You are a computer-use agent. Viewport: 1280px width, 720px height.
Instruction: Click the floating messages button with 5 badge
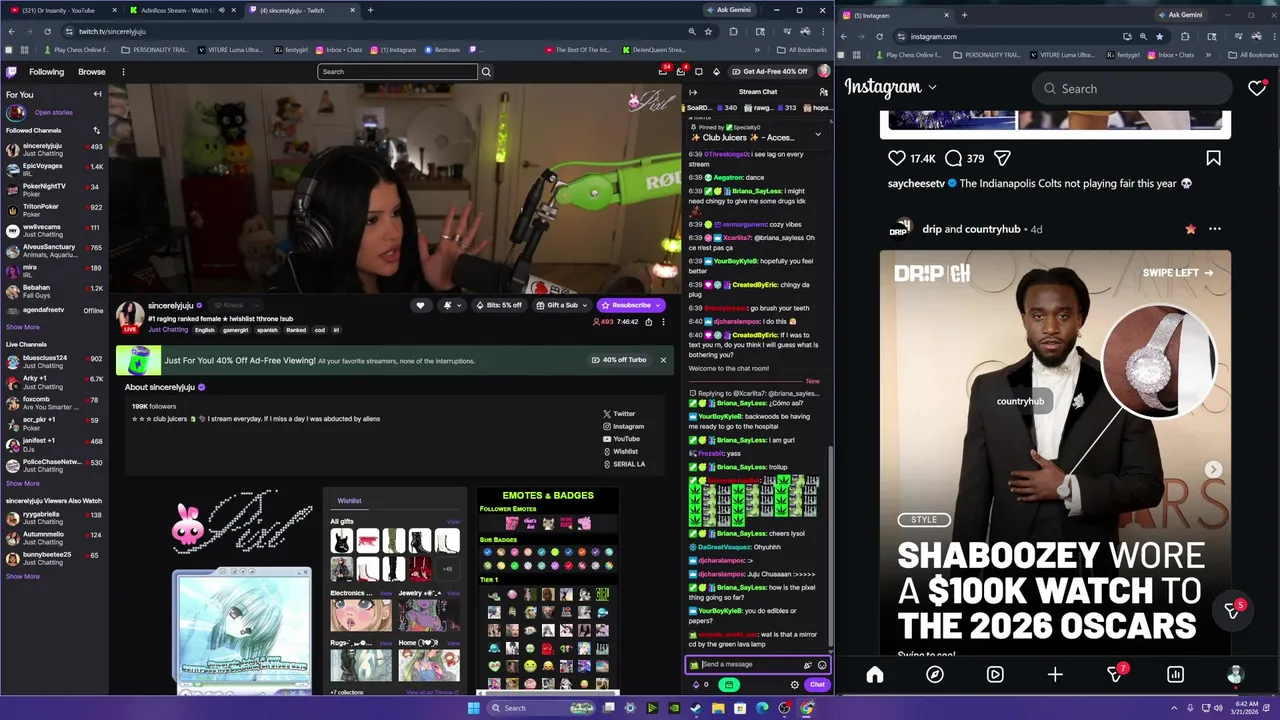1234,609
